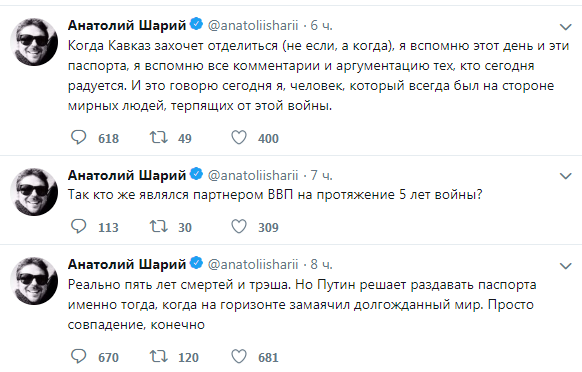582x372 pixels.
Task: Click the 6 ч. timestamp link
Action: tap(321, 25)
